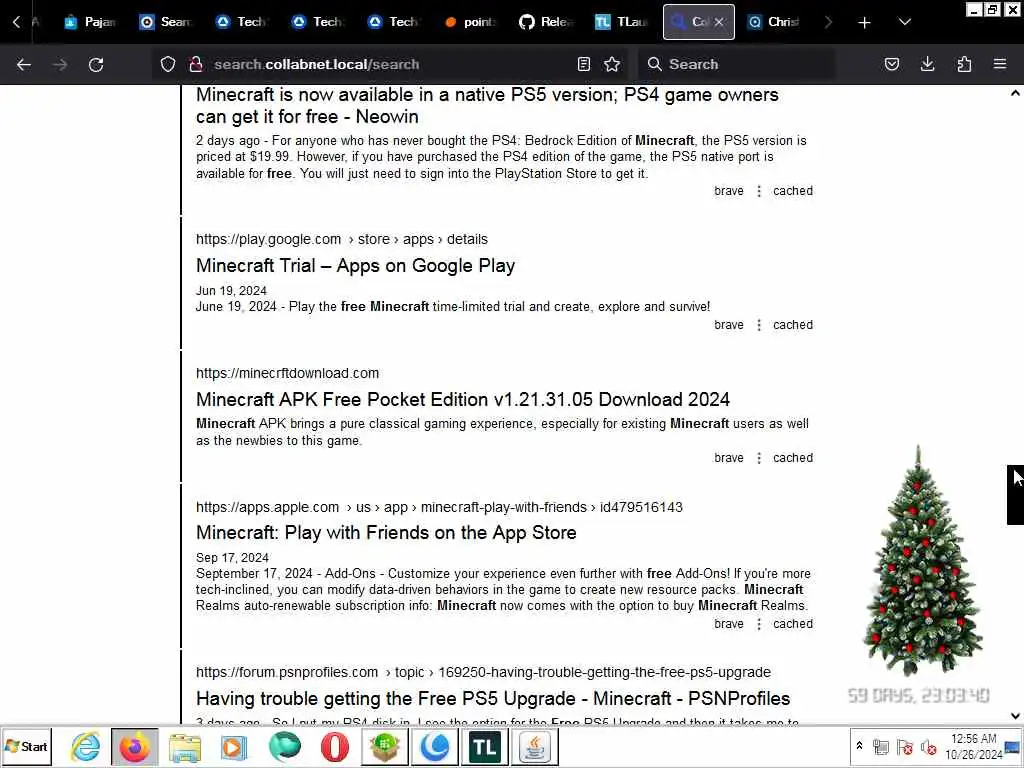
Task: Click the page scrollbar up arrow
Action: point(1015,93)
